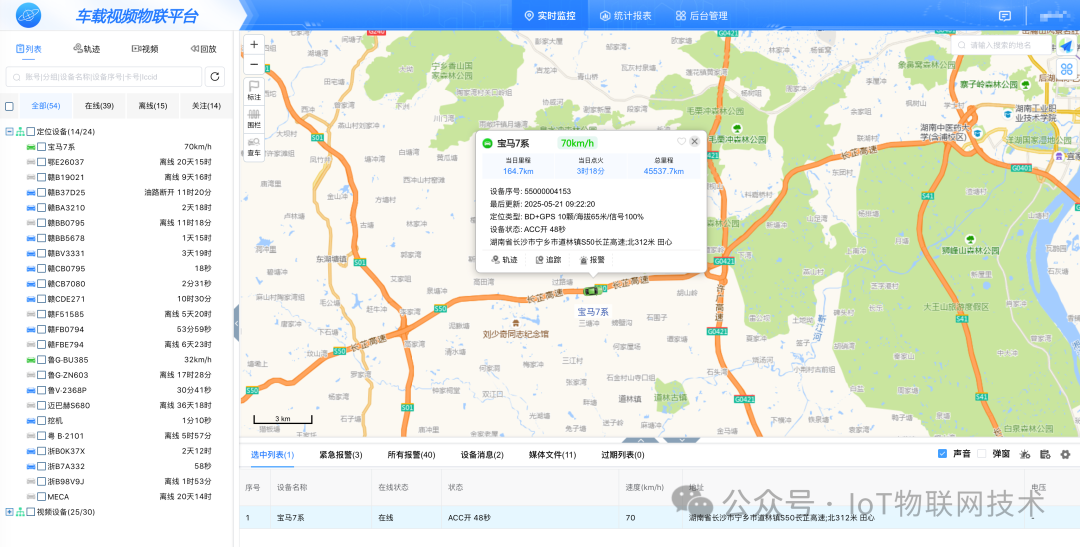Tick the select-all checkbox beside 全部
This screenshot has width=1080, height=547.
tap(9, 106)
